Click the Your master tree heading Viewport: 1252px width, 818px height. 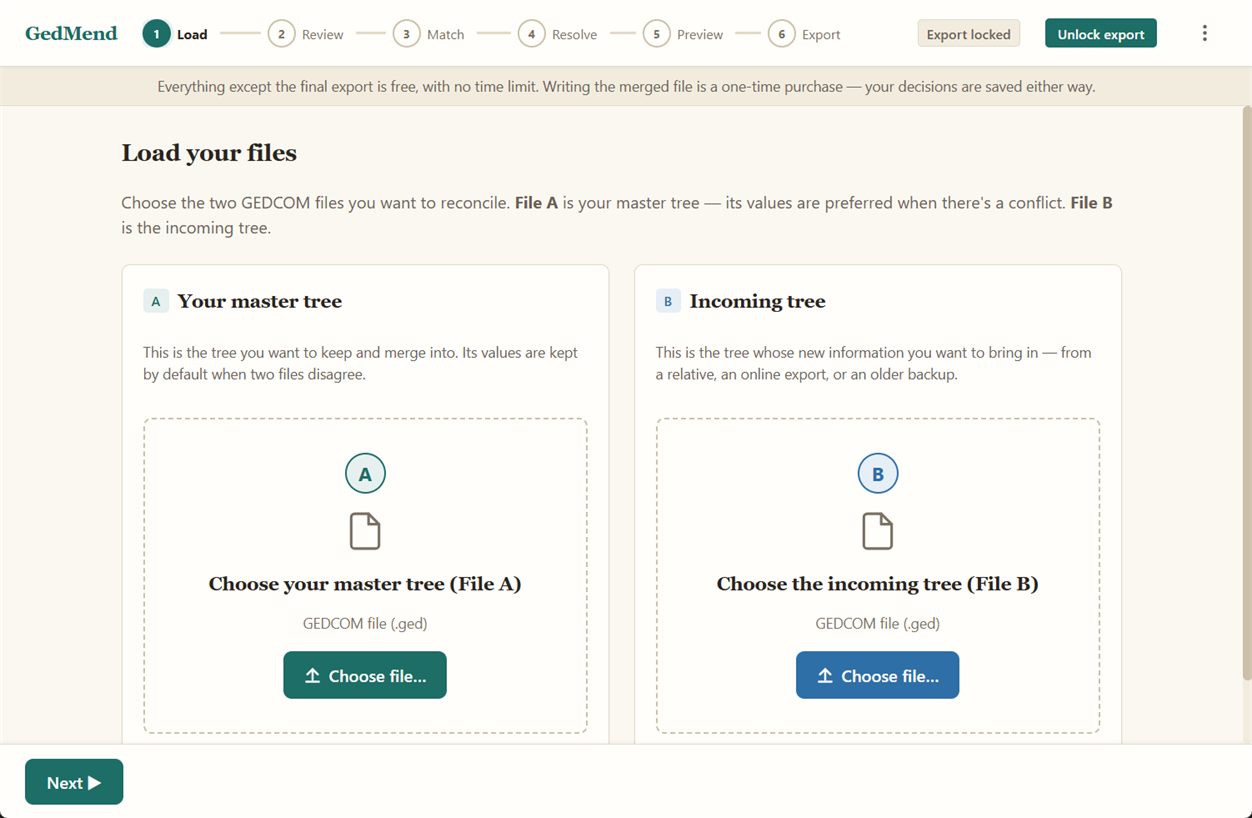point(260,301)
